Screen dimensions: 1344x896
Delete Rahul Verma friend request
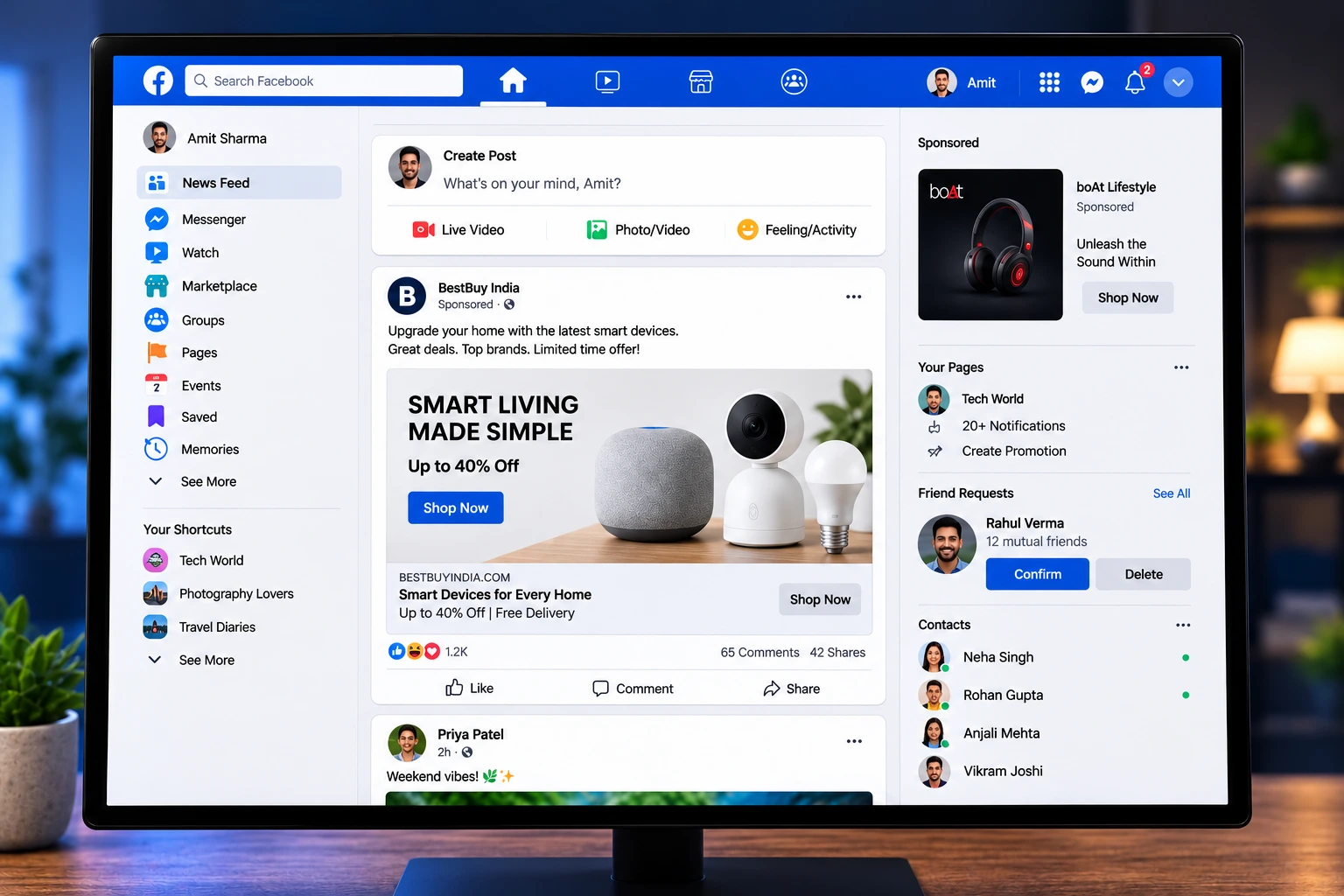point(1144,574)
